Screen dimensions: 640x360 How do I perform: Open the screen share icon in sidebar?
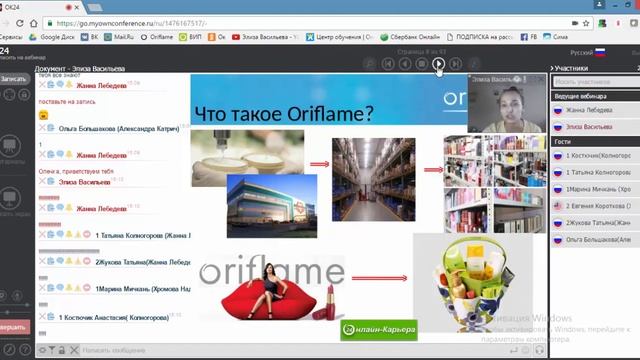[10, 198]
